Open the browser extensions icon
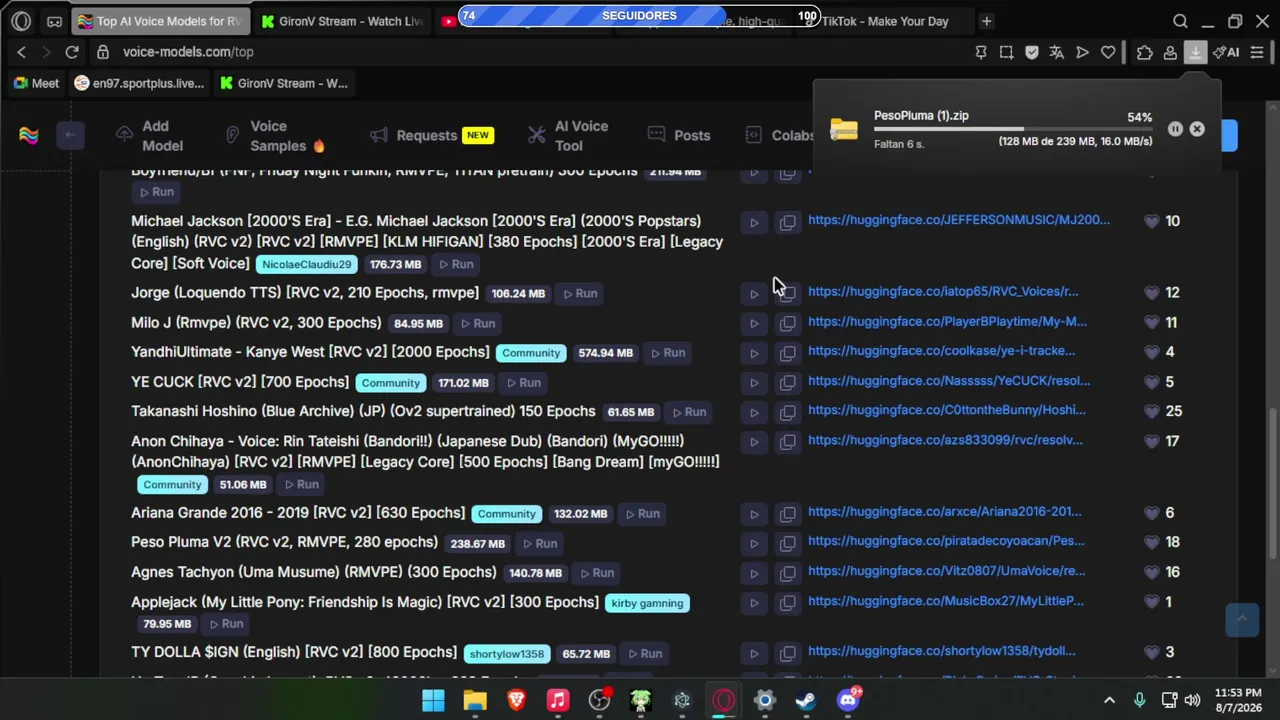 point(1145,52)
